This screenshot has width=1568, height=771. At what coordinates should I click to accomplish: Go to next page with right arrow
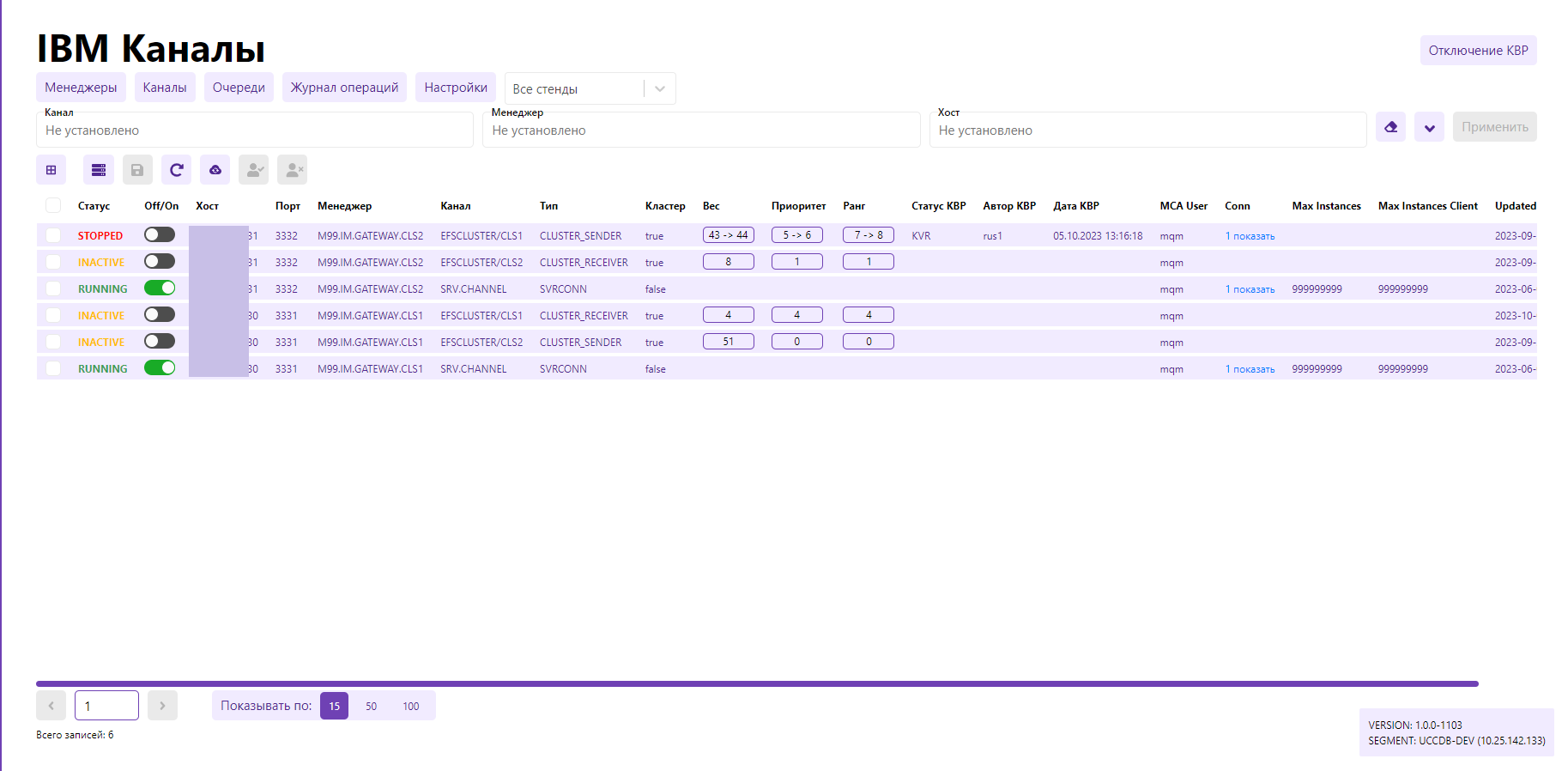[162, 706]
